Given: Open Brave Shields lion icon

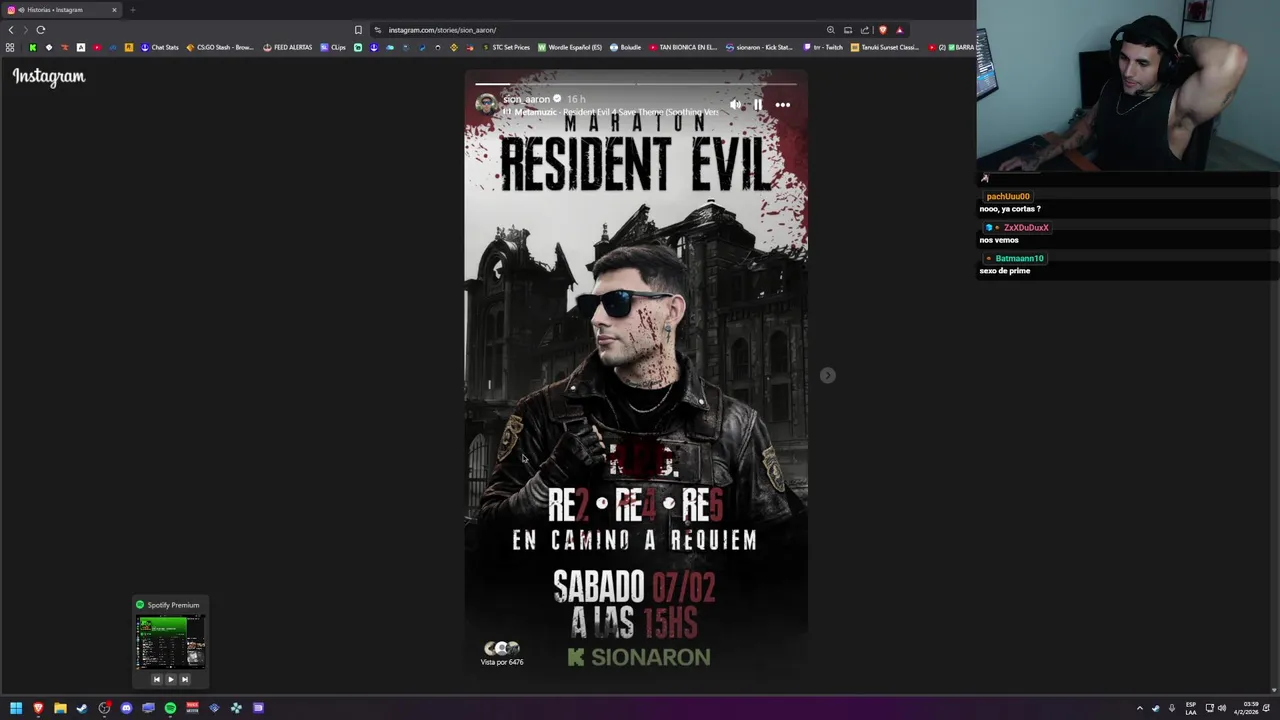Looking at the screenshot, I should coord(882,30).
